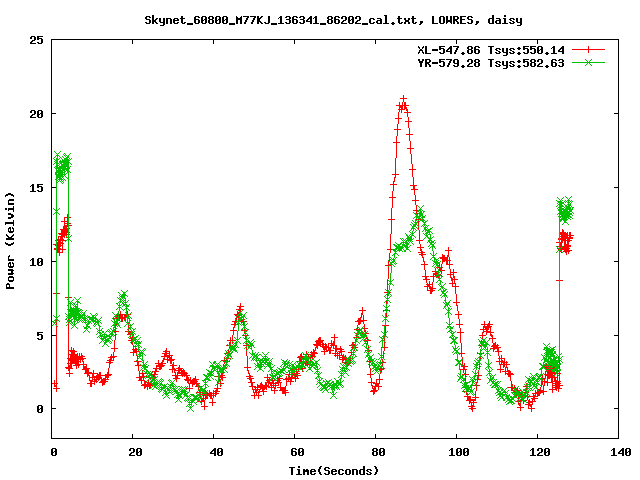This screenshot has height=480, width=640.
Task: Click x-axis tick label 120
Action: pos(540,452)
